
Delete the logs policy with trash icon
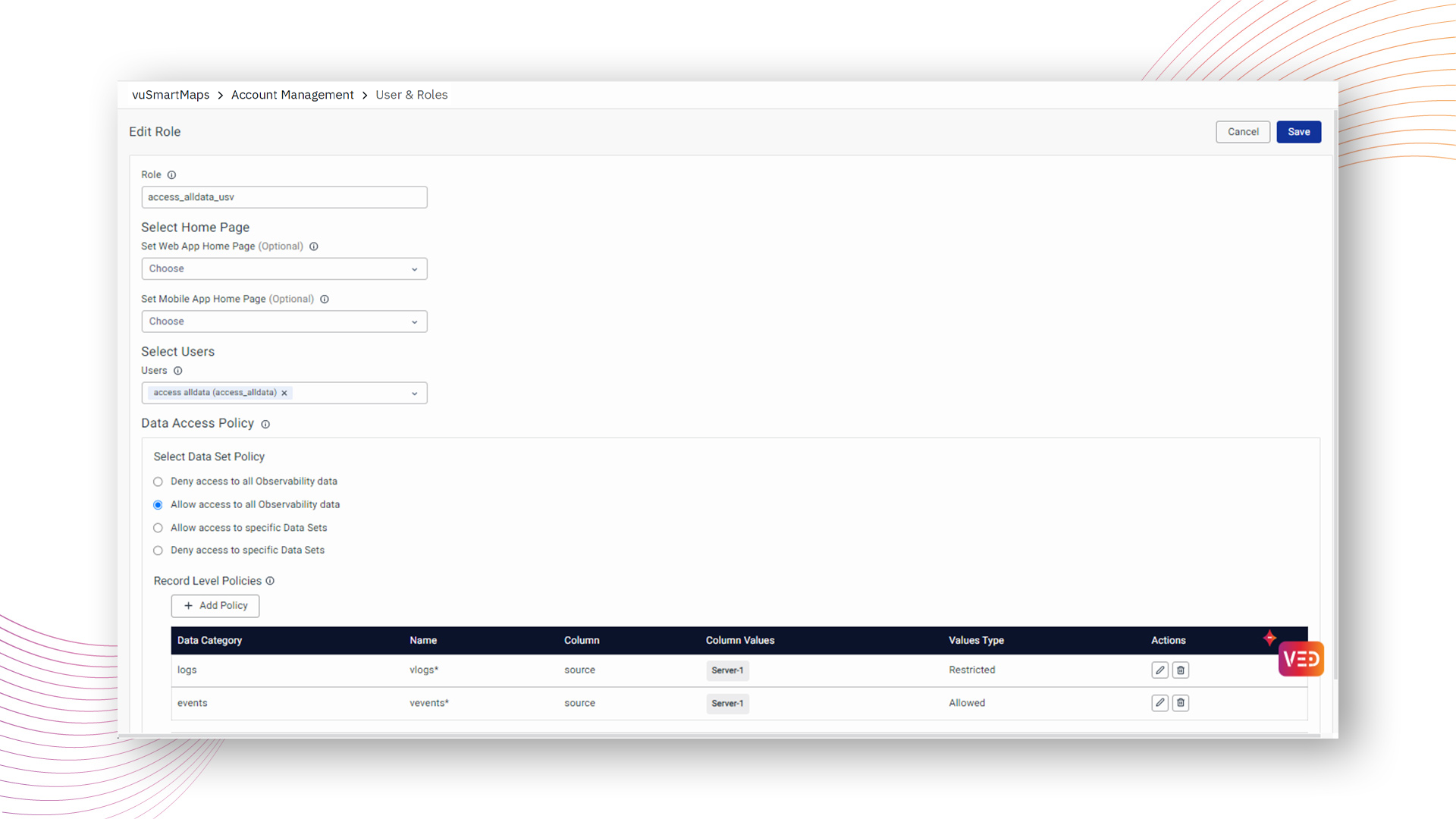coord(1181,670)
